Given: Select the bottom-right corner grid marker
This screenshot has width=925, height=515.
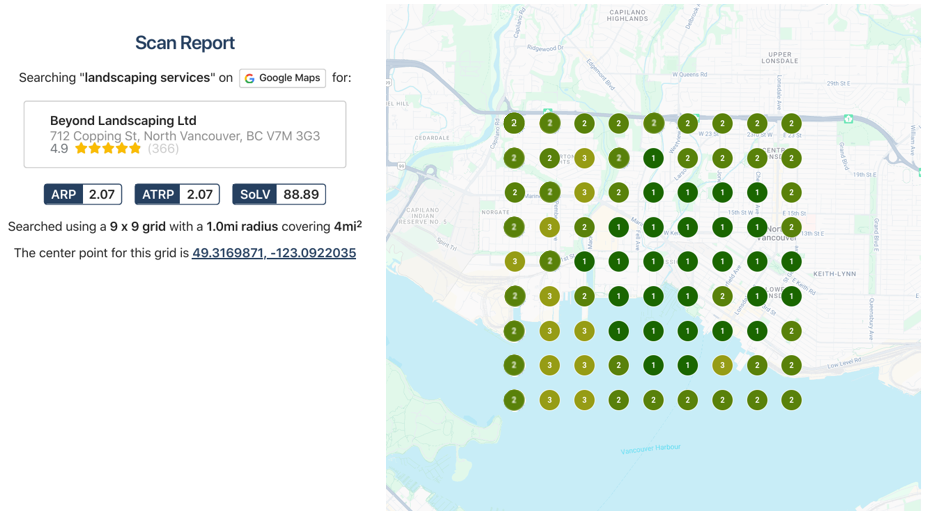Looking at the screenshot, I should tap(791, 400).
